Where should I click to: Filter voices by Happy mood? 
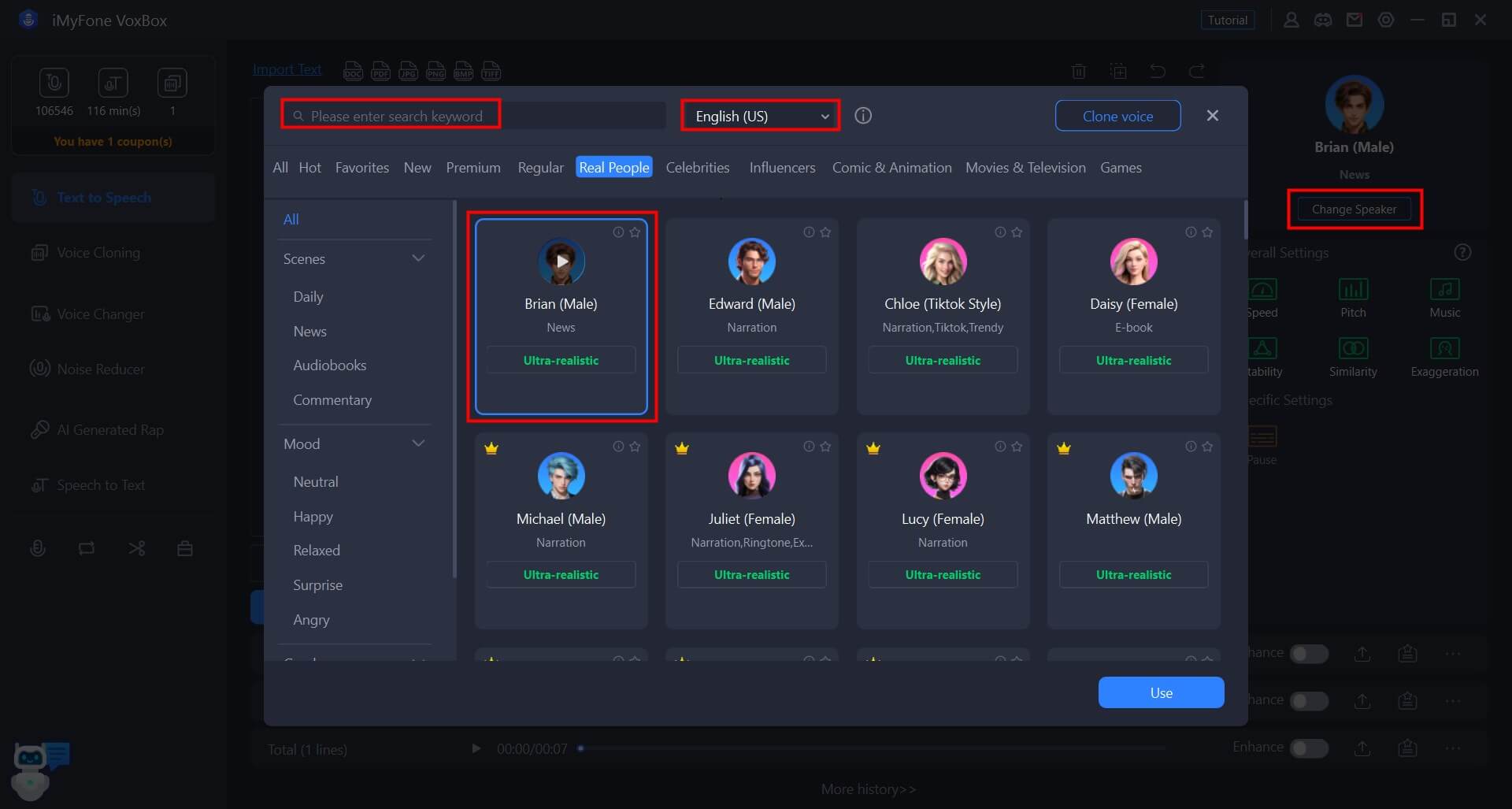(313, 516)
